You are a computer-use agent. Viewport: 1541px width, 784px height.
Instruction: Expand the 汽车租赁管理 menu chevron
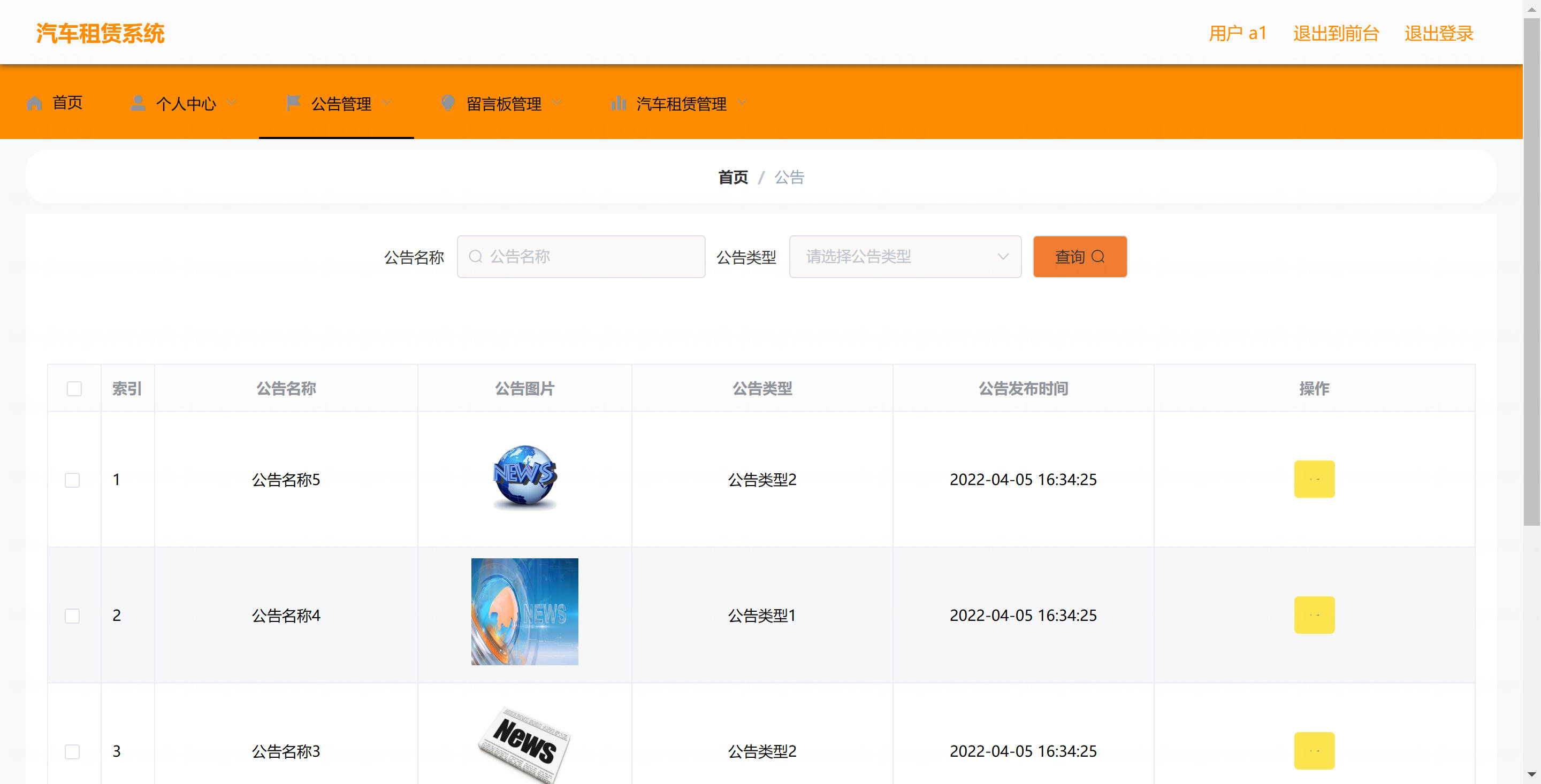(742, 102)
